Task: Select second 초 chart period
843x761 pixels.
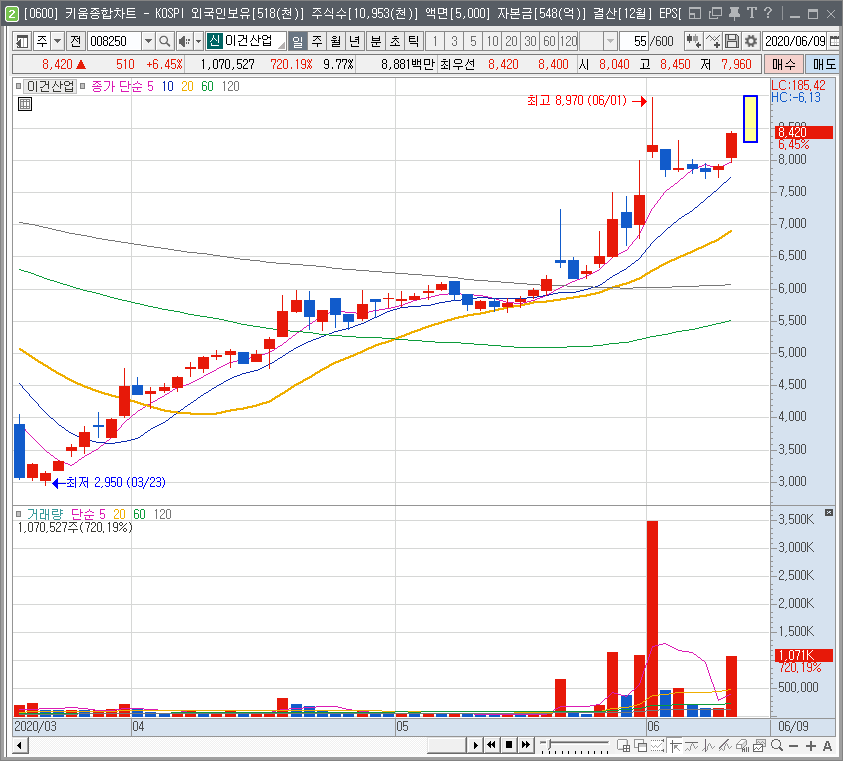Action: click(x=395, y=41)
